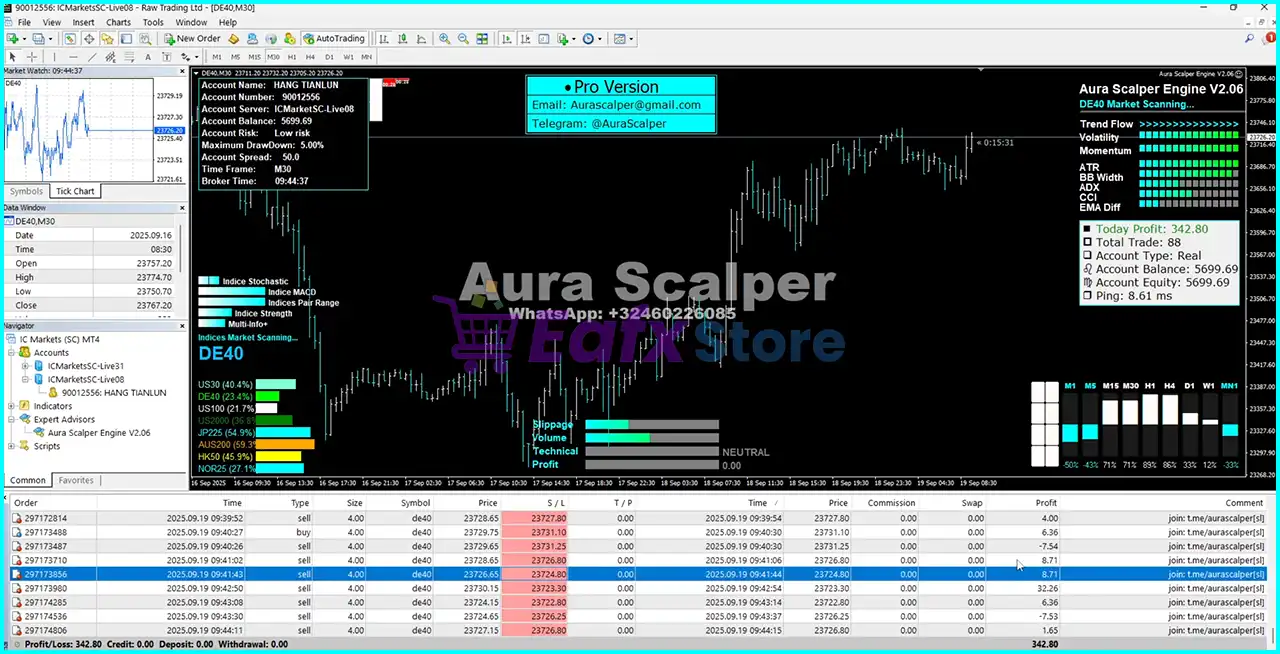This screenshot has height=654, width=1280.
Task: Toggle the Terminal panel toolbar icon
Action: pyautogui.click(x=126, y=39)
